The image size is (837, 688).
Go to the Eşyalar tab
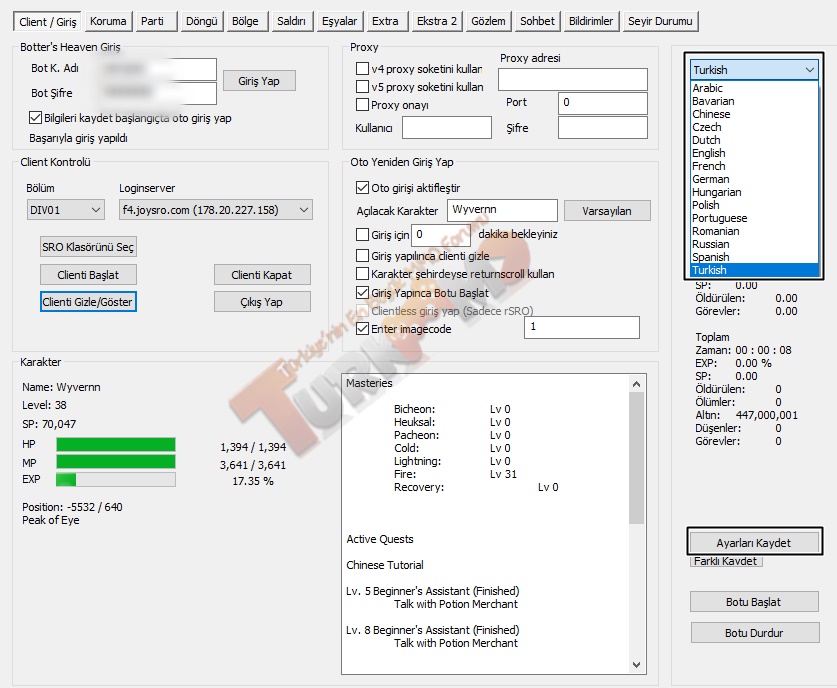pyautogui.click(x=340, y=21)
